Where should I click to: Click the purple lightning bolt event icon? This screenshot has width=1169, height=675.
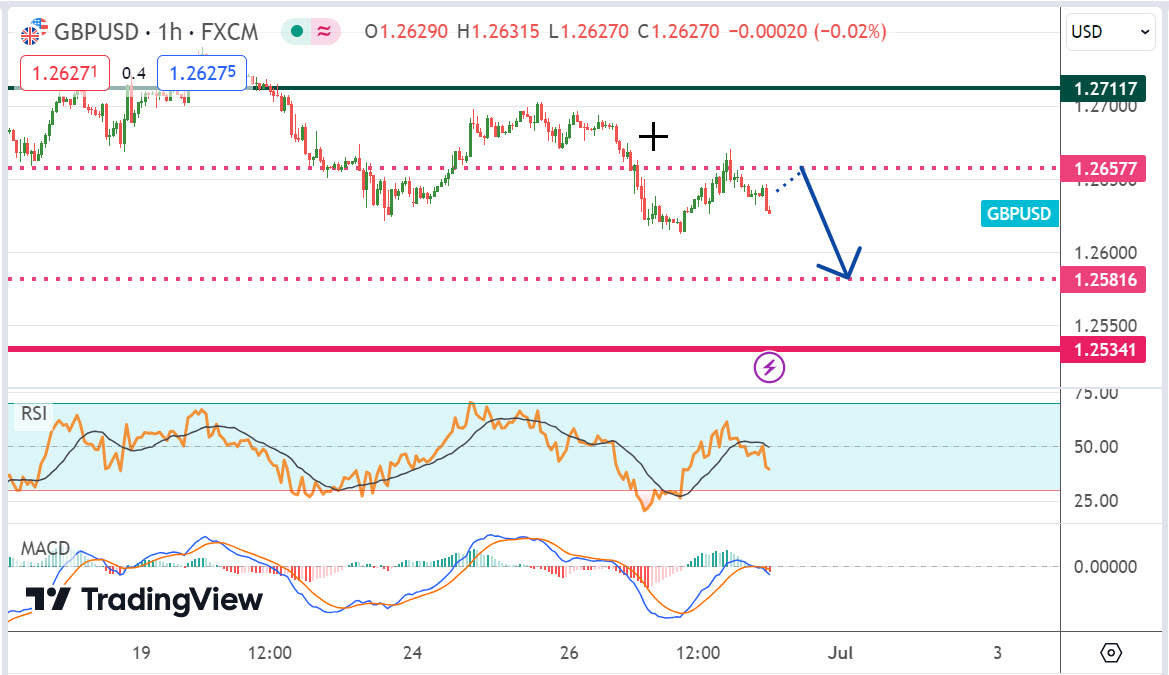(x=769, y=367)
